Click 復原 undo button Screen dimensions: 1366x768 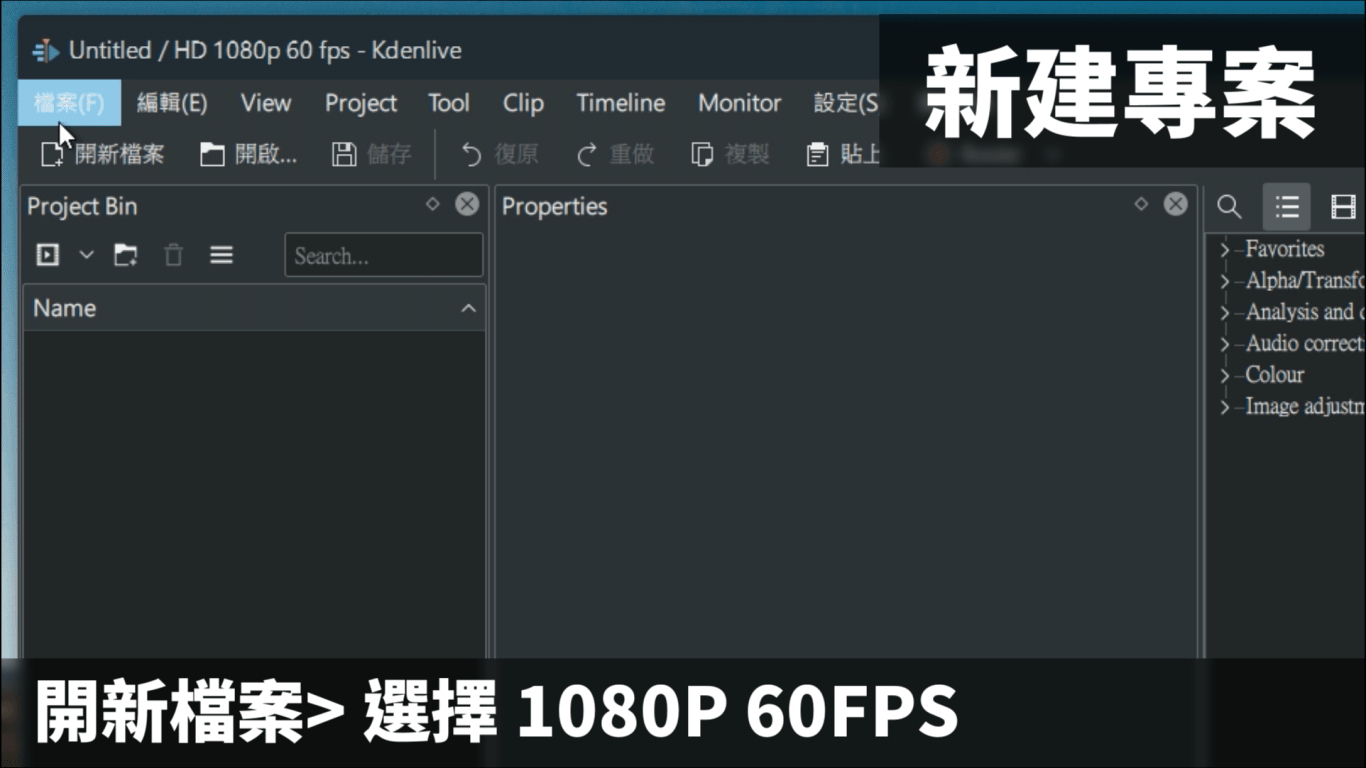(499, 154)
